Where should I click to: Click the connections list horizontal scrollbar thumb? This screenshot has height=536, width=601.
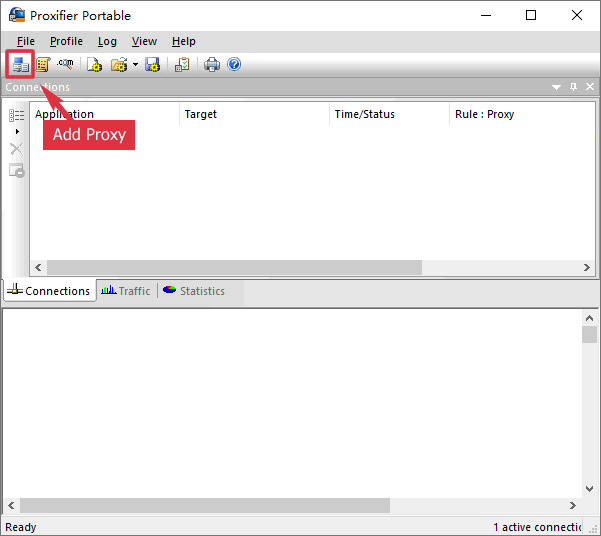pyautogui.click(x=234, y=267)
